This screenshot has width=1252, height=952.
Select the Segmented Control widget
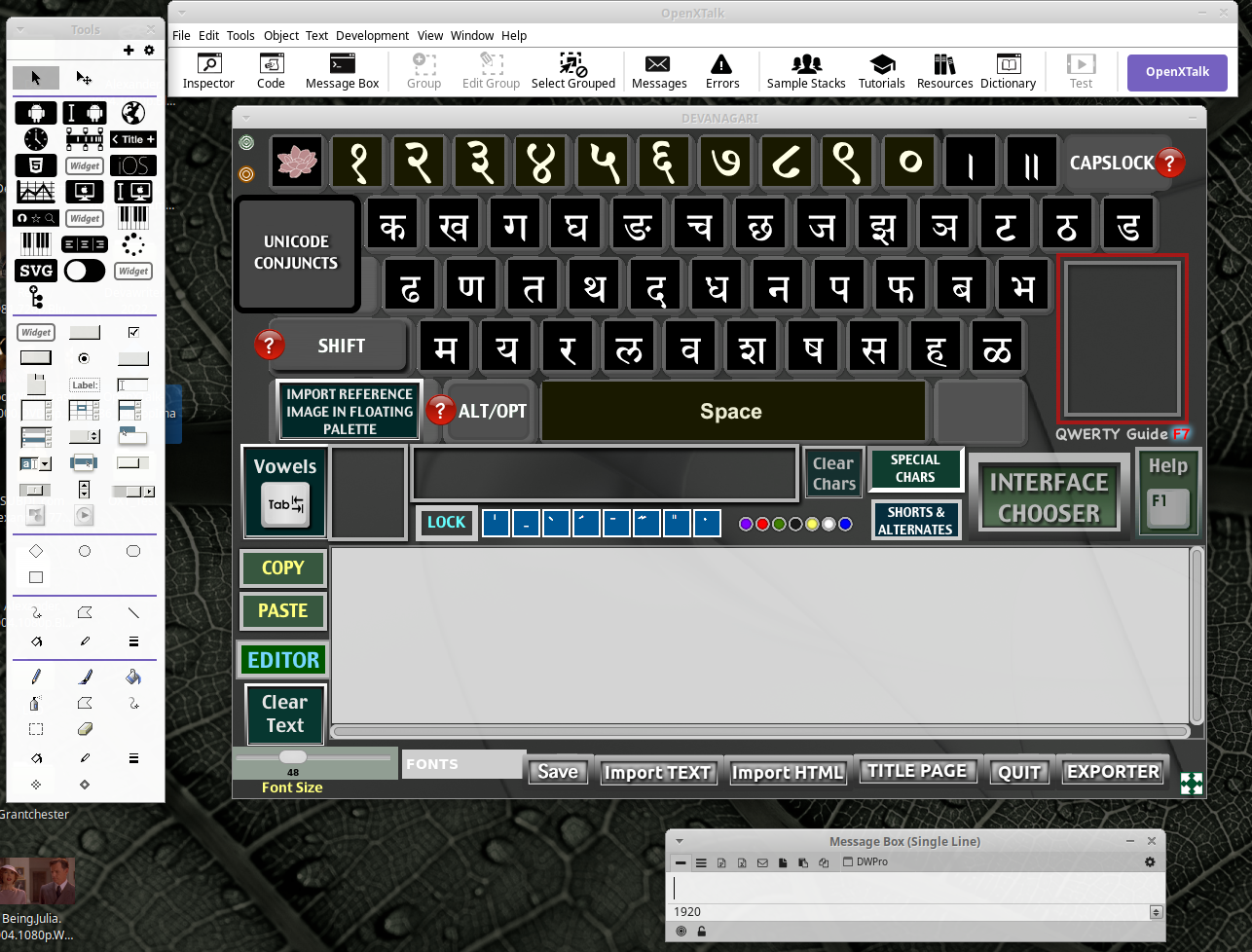point(85,244)
